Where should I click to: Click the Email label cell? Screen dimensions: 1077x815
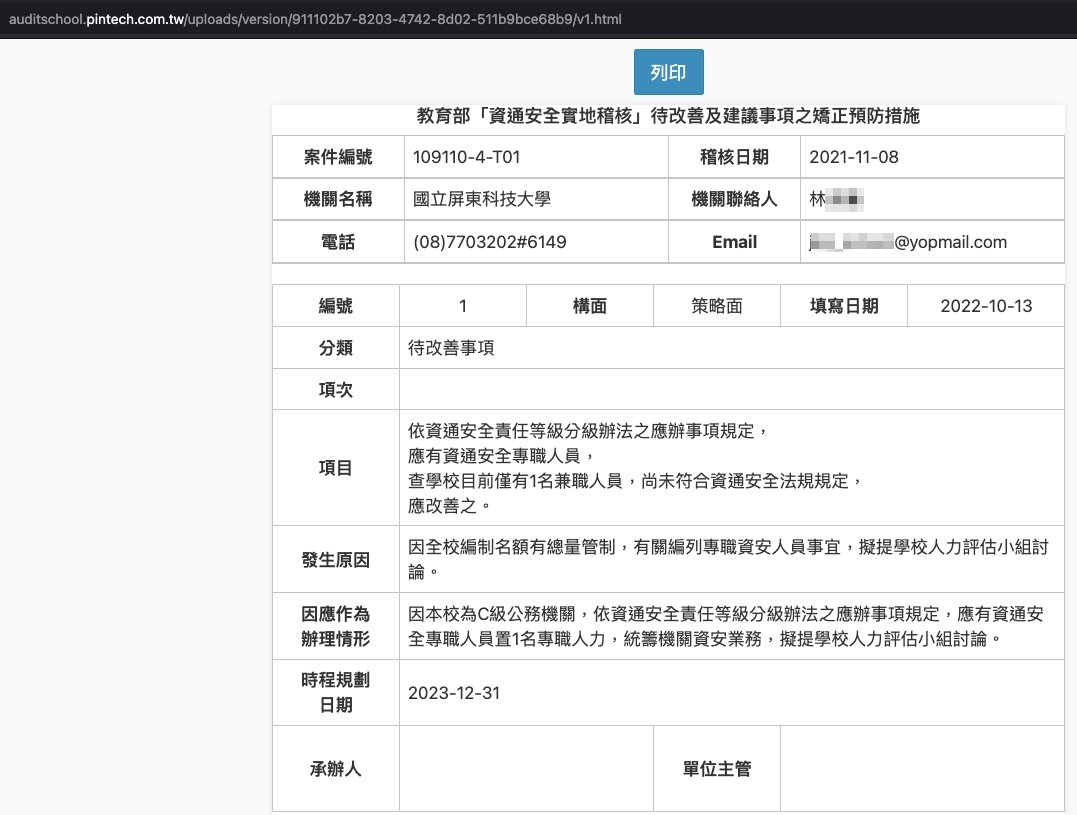[734, 242]
